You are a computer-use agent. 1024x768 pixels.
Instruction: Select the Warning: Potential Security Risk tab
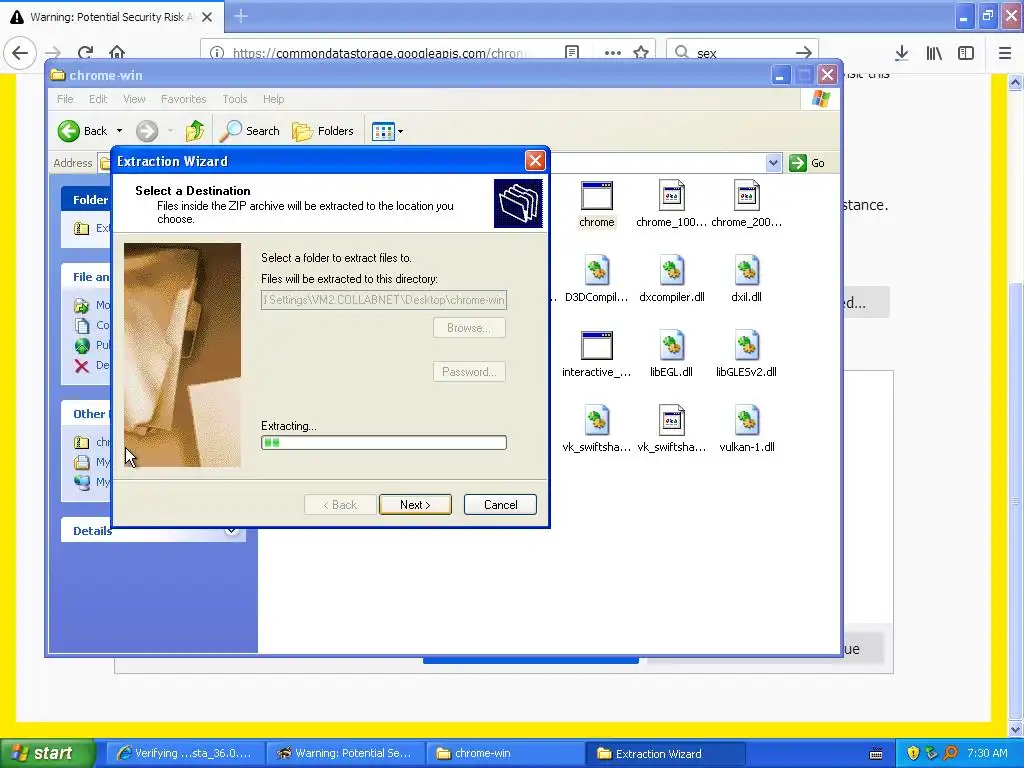112,17
